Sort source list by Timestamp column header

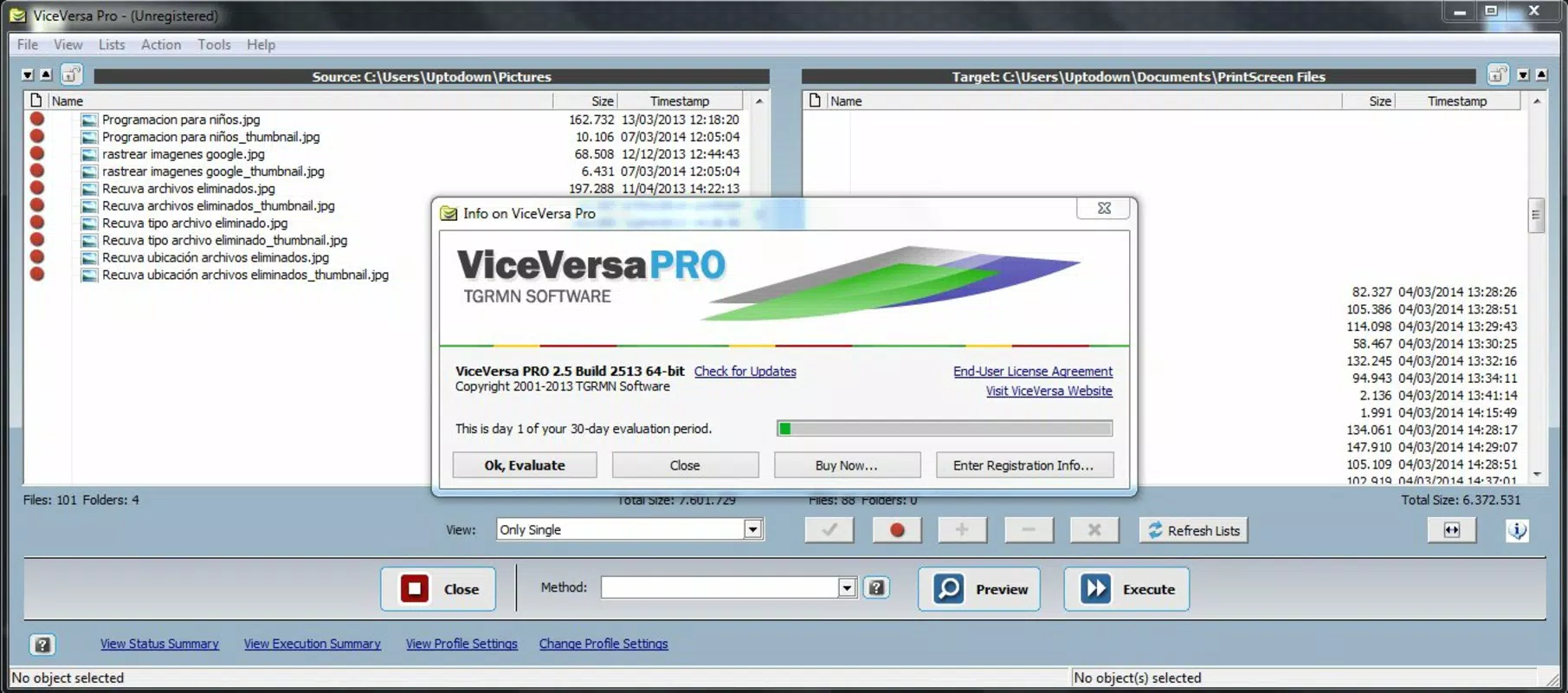pyautogui.click(x=680, y=100)
